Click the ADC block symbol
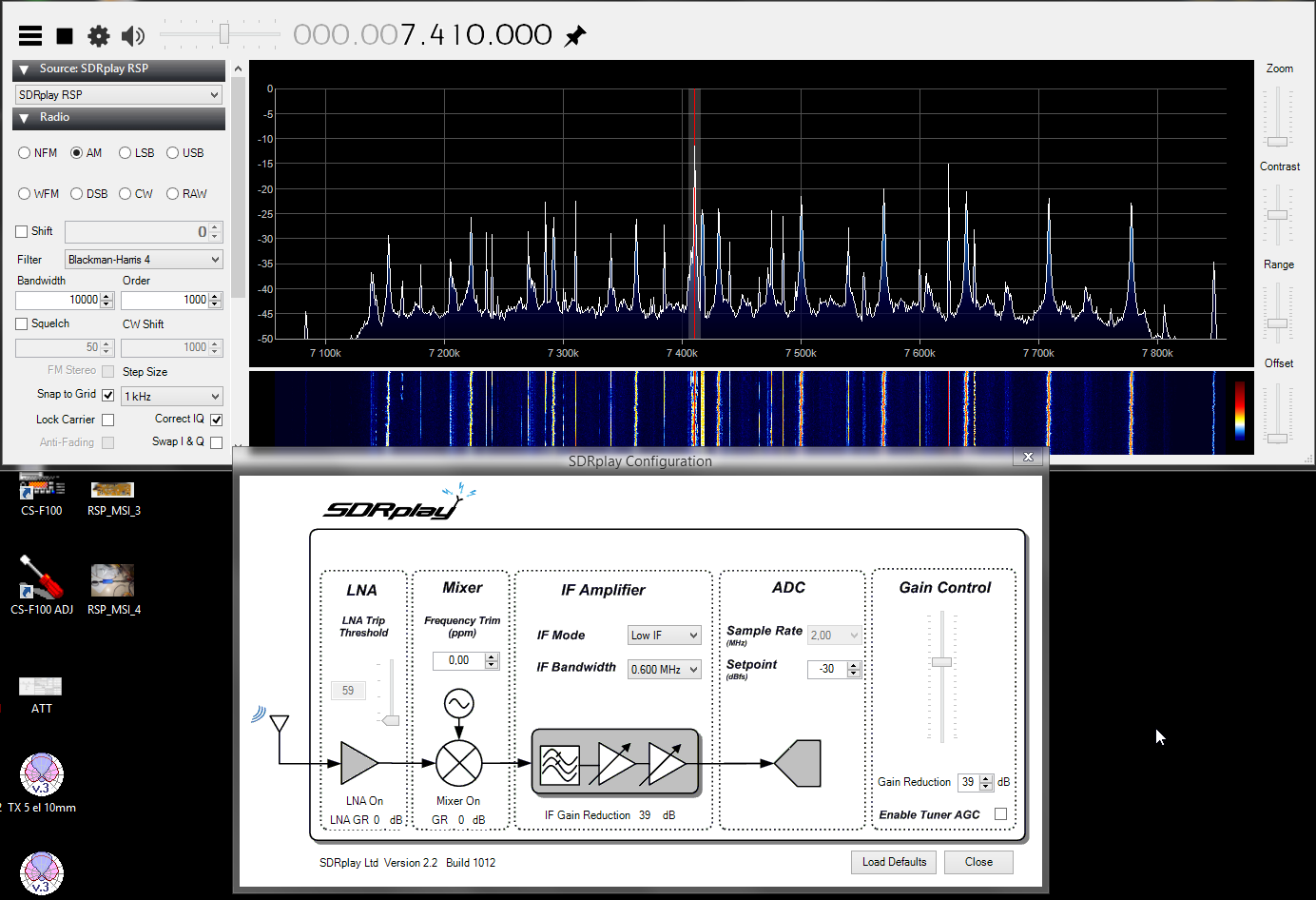 click(799, 763)
